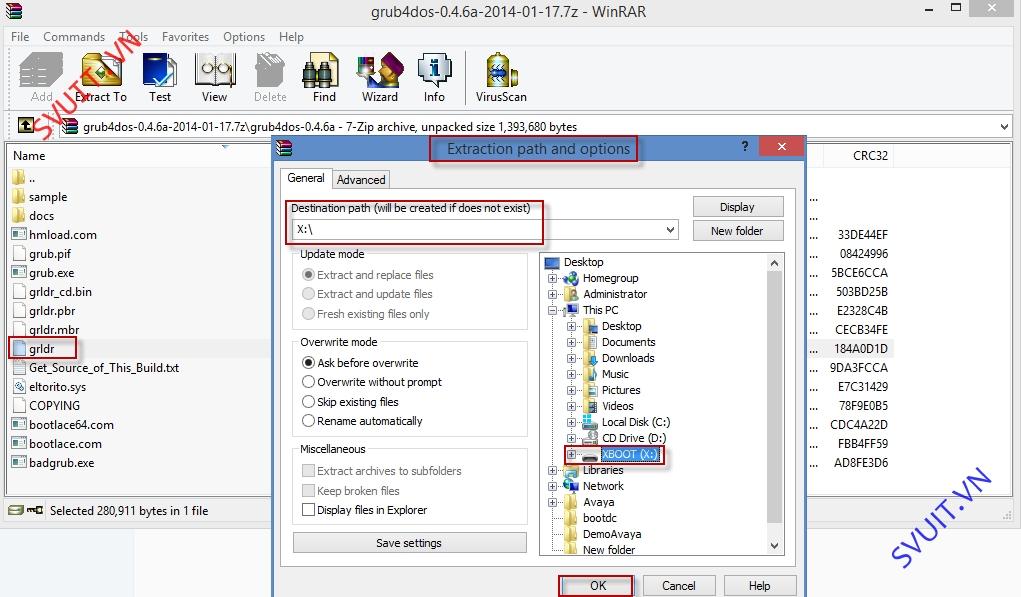1021x597 pixels.
Task: Expand the Downloads tree node
Action: tap(571, 358)
